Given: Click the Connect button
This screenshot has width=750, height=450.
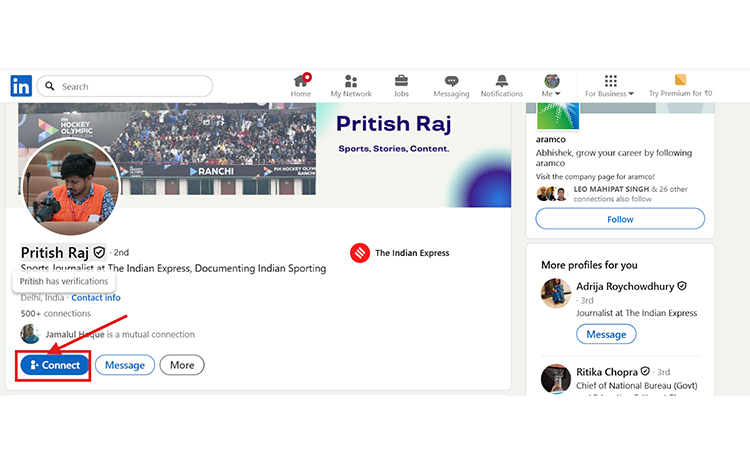Looking at the screenshot, I should (x=55, y=365).
